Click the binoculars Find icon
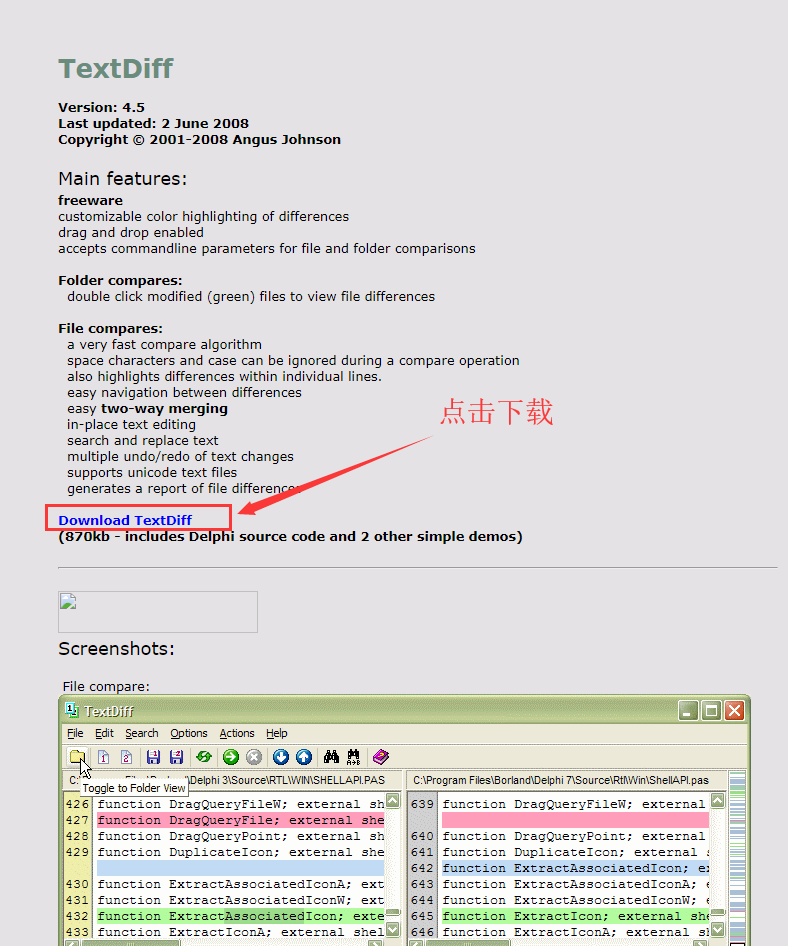This screenshot has height=946, width=788. [331, 757]
